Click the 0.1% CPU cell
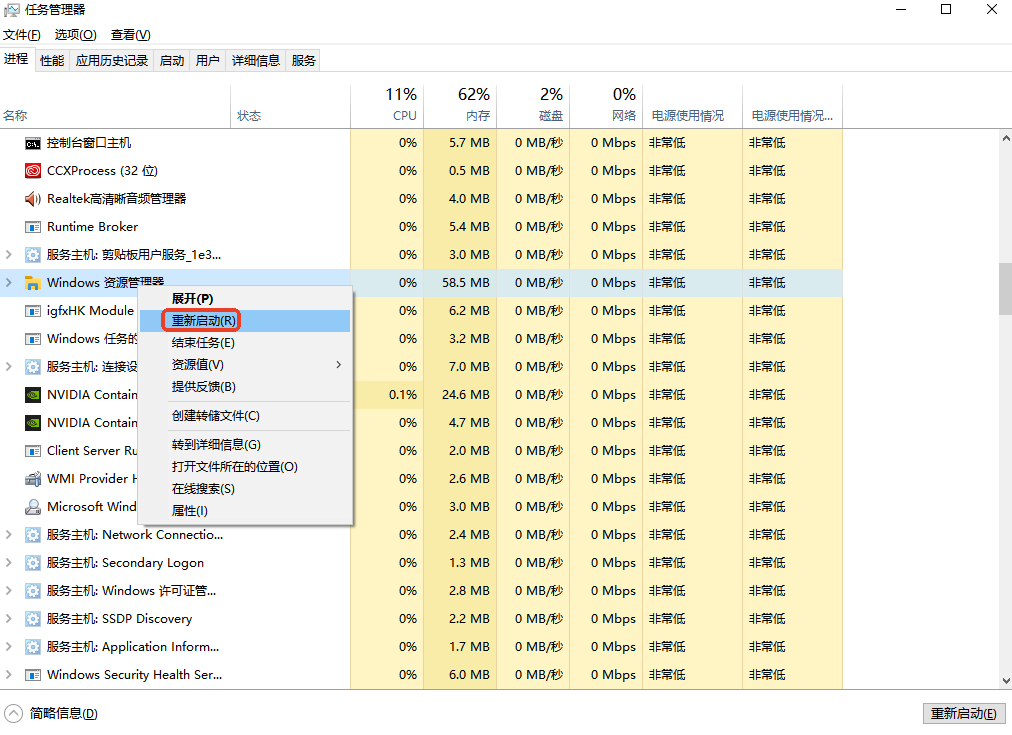 pos(387,395)
